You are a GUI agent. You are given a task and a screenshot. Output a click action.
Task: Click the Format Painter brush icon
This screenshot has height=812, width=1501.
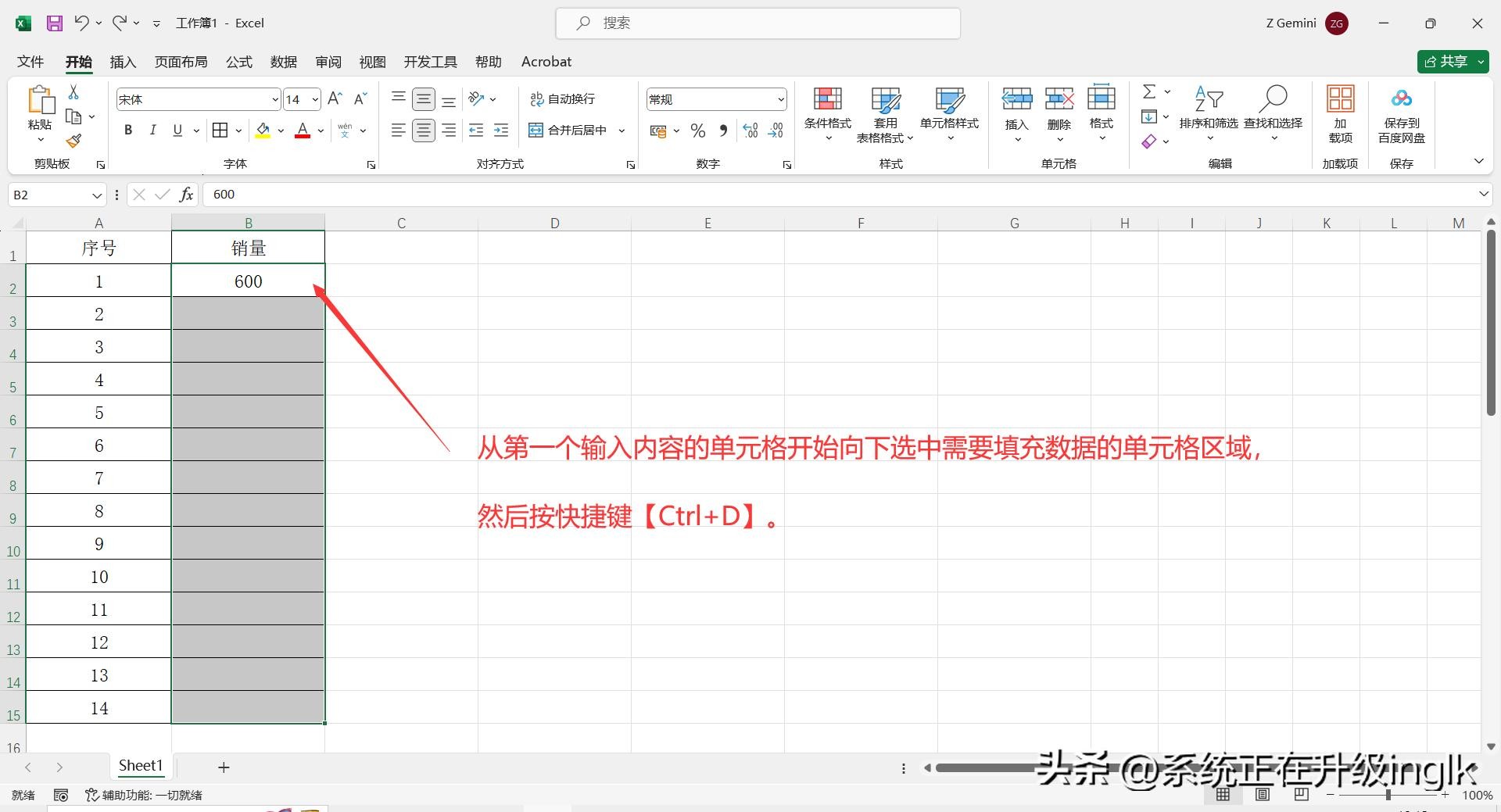(73, 141)
